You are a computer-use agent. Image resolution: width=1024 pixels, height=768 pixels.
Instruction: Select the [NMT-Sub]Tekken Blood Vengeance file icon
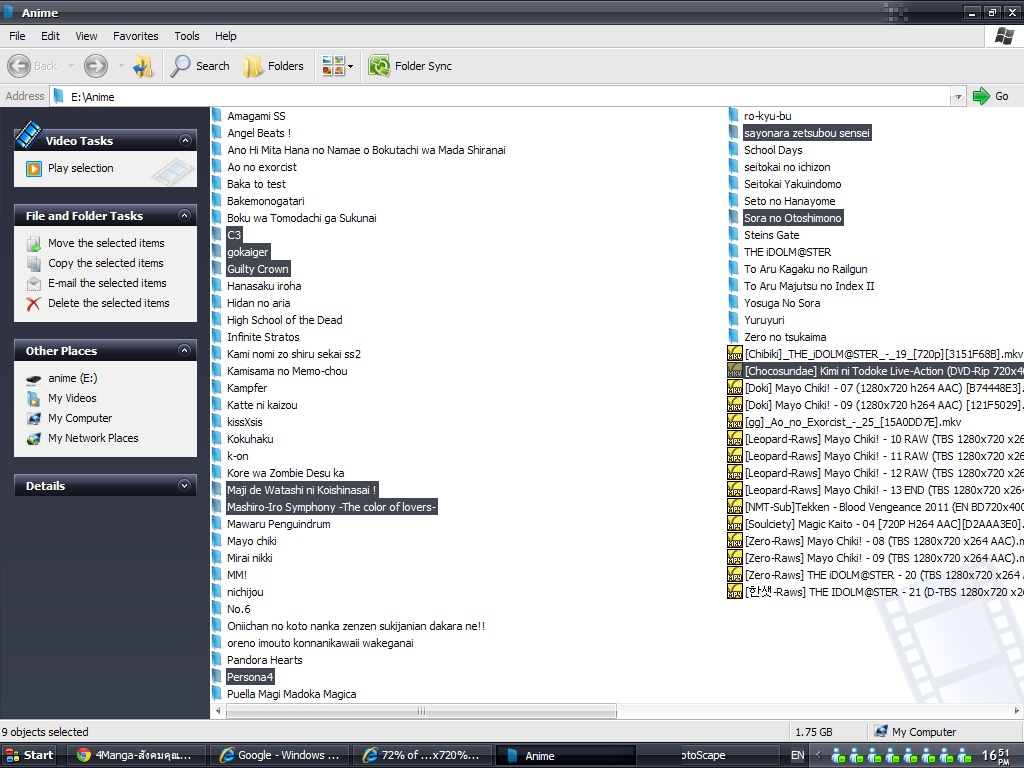[x=735, y=506]
